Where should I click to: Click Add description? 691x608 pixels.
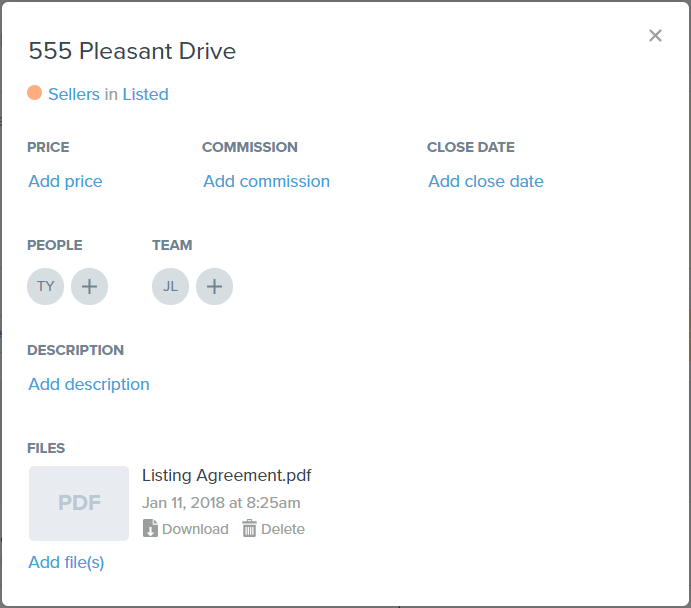(x=89, y=384)
